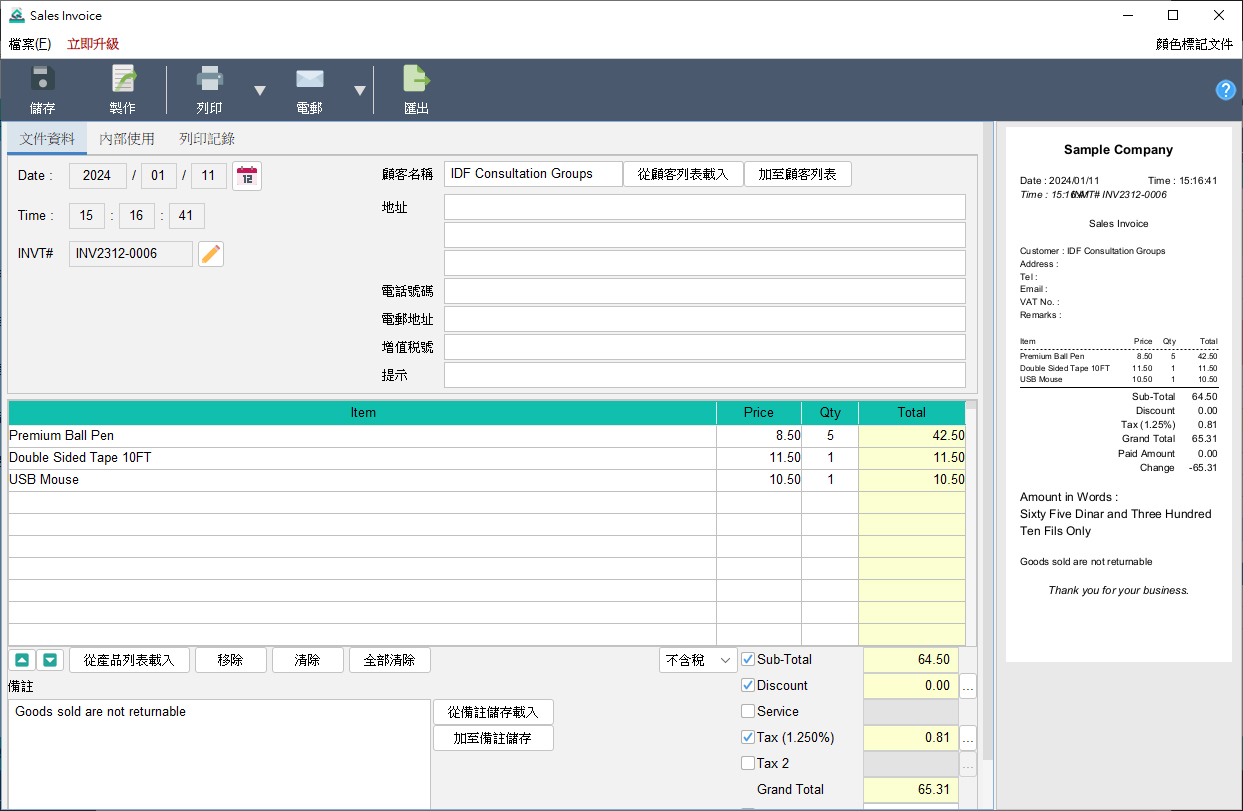This screenshot has height=811, width=1243.
Task: Click the 42.50 total cell
Action: (x=912, y=436)
